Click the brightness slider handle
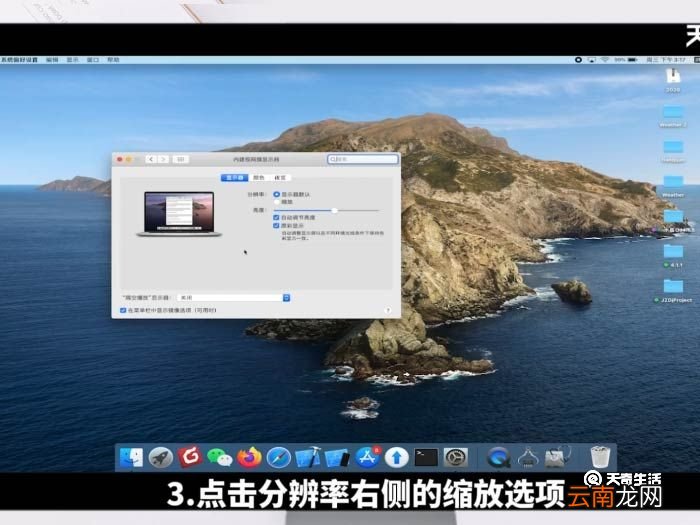 coord(334,210)
